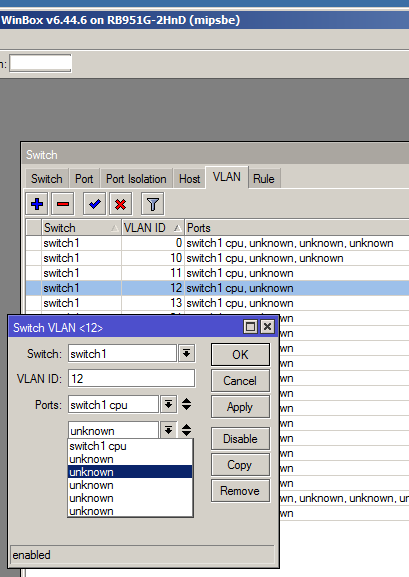Go to the Host tab

tap(190, 179)
